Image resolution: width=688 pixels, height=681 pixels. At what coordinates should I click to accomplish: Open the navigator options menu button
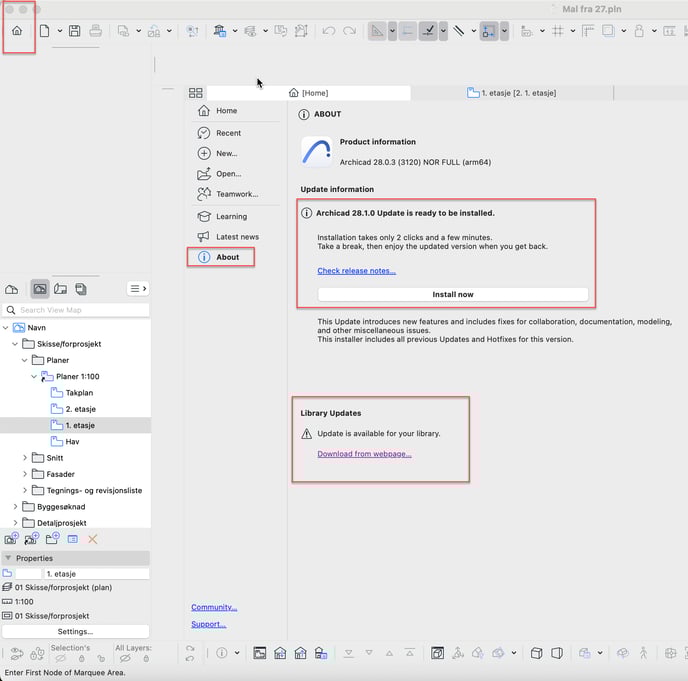(x=138, y=289)
